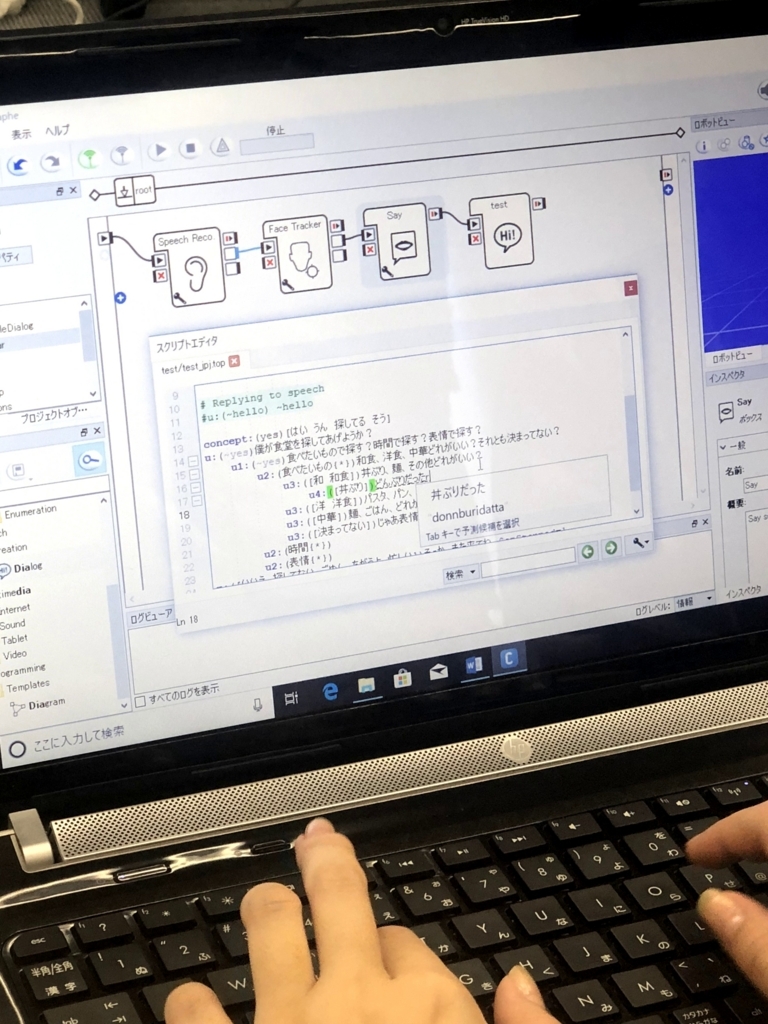Click the script editor scrollbar up arrow
768x1024 pixels.
625,335
